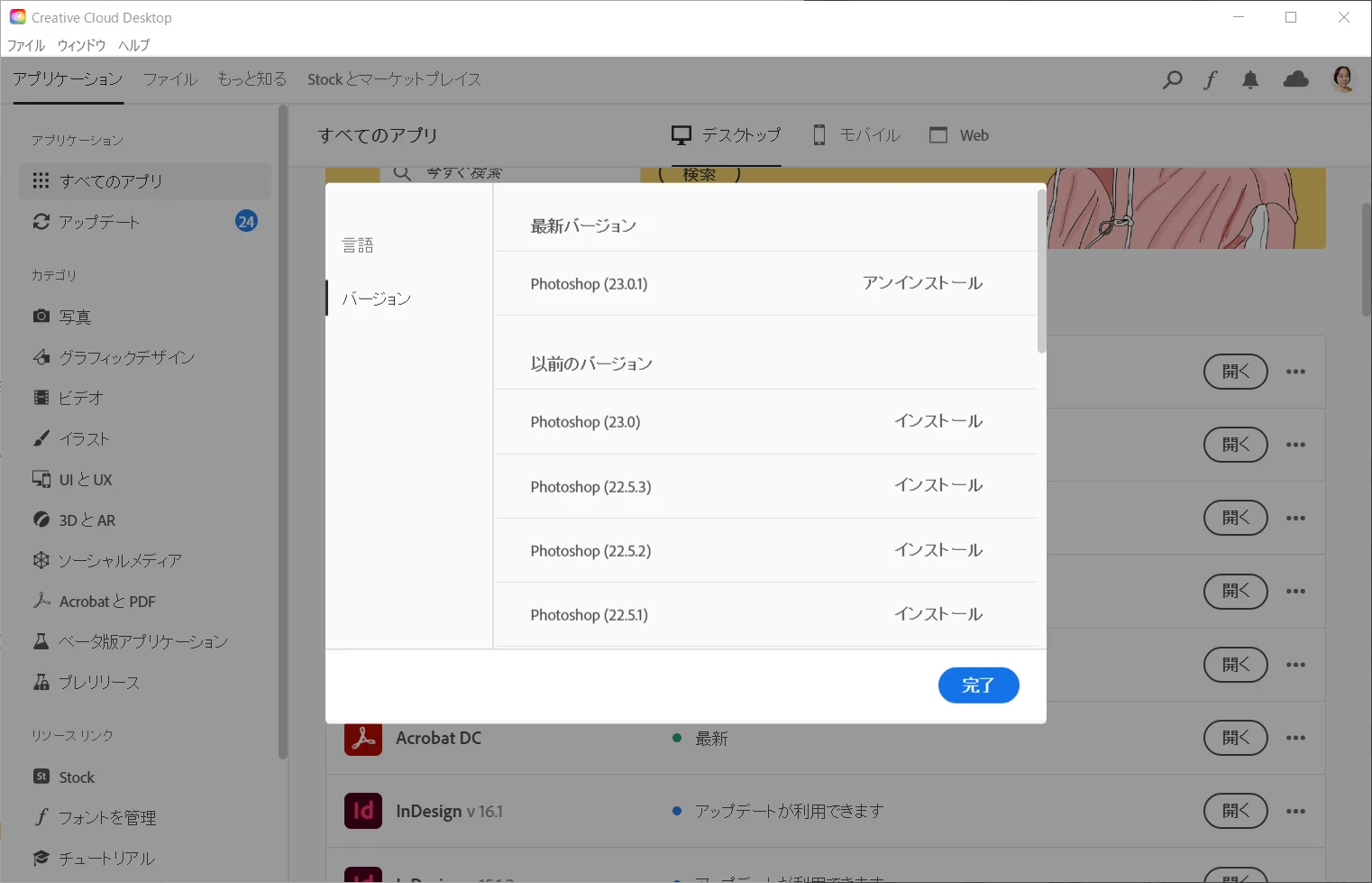Click the Acrobat DC app icon
This screenshot has height=883, width=1372.
click(363, 738)
